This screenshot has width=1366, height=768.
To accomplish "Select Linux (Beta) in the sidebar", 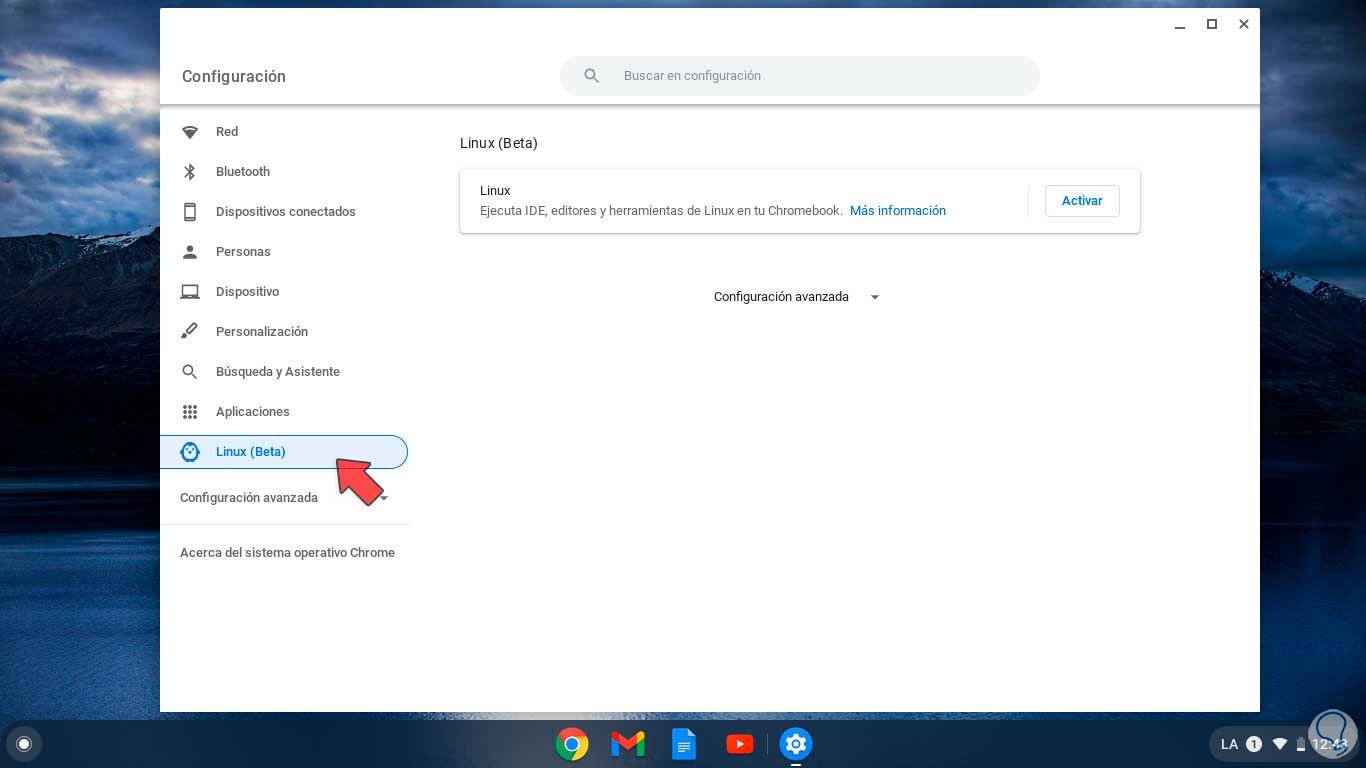I will click(x=284, y=452).
